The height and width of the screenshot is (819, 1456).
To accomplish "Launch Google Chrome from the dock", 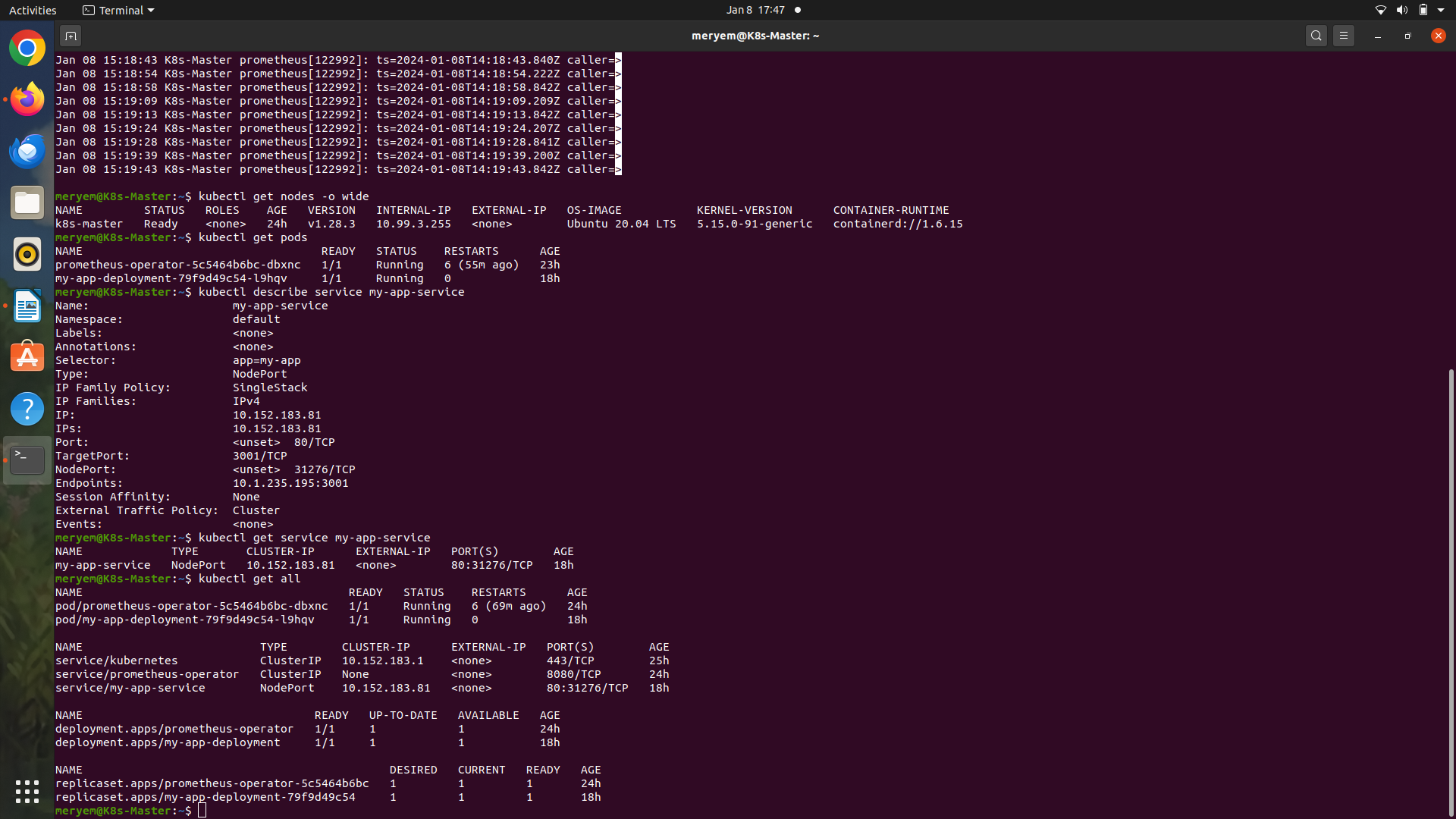I will click(x=27, y=49).
